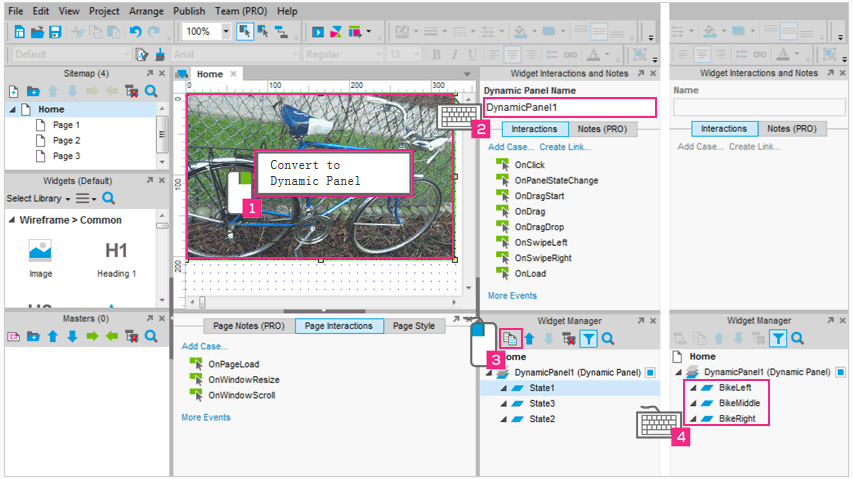
Task: Search the sitemap with magnifier icon
Action: [x=151, y=91]
